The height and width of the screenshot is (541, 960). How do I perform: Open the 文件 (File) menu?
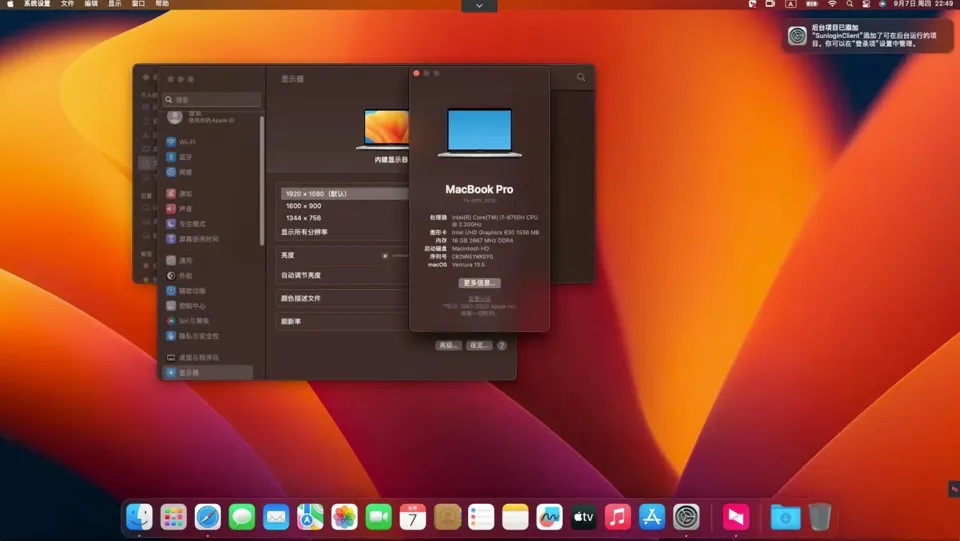(68, 4)
